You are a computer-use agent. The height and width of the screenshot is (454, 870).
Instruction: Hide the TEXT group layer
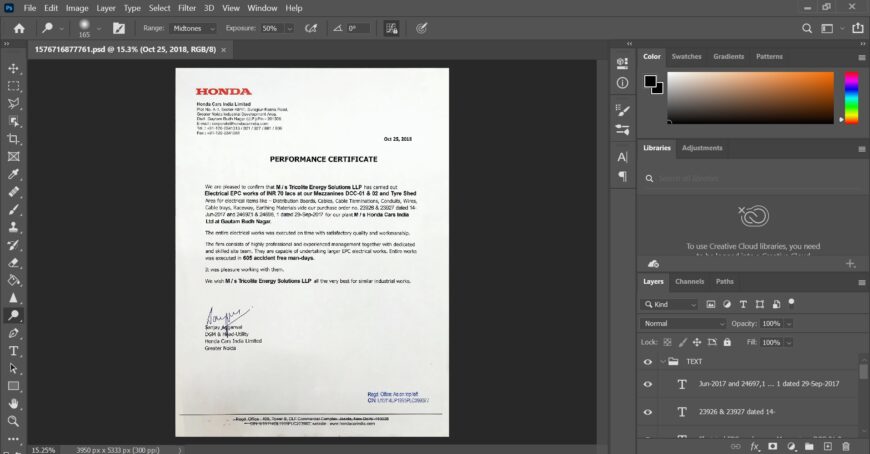pyautogui.click(x=648, y=362)
